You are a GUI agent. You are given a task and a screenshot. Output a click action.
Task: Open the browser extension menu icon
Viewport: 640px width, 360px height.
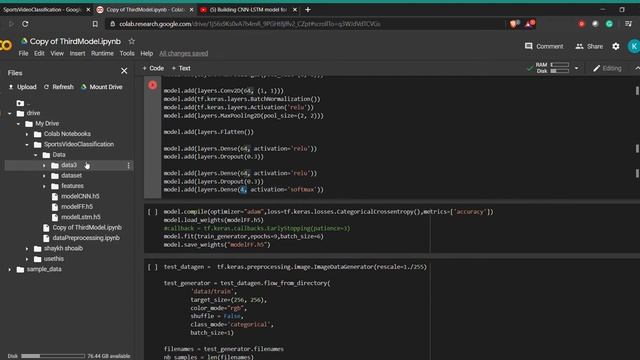(x=629, y=24)
